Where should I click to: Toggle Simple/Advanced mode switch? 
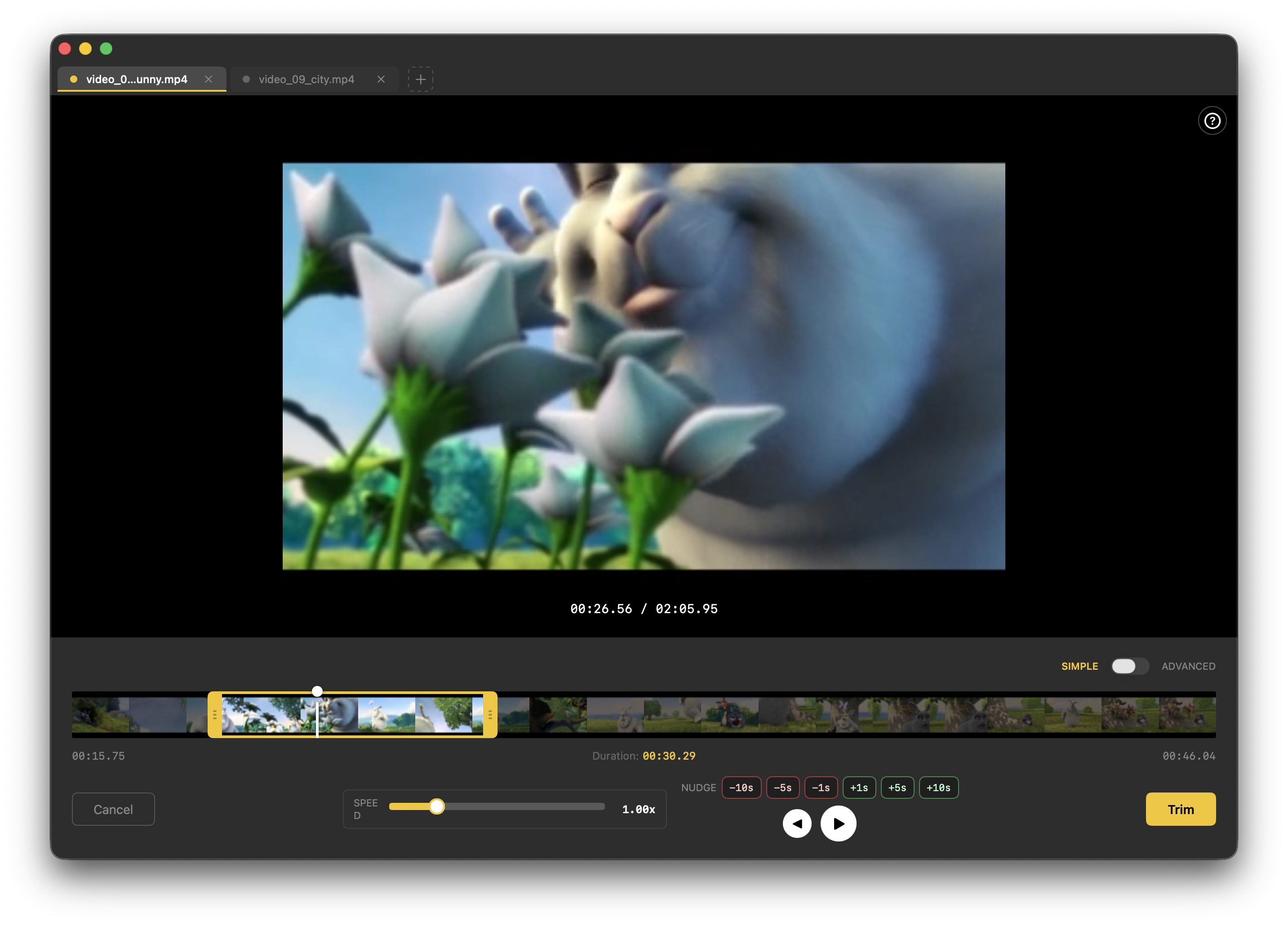(1129, 666)
